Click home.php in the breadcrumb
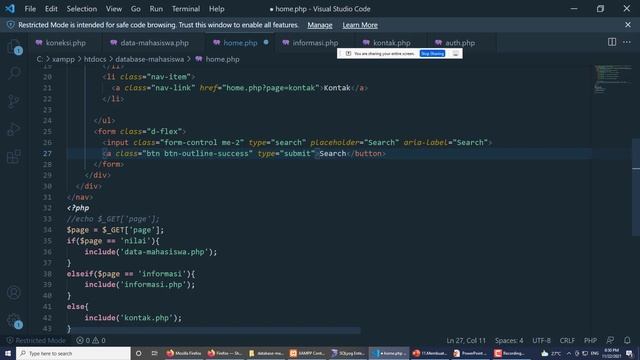The width and height of the screenshot is (640, 360). [222, 59]
